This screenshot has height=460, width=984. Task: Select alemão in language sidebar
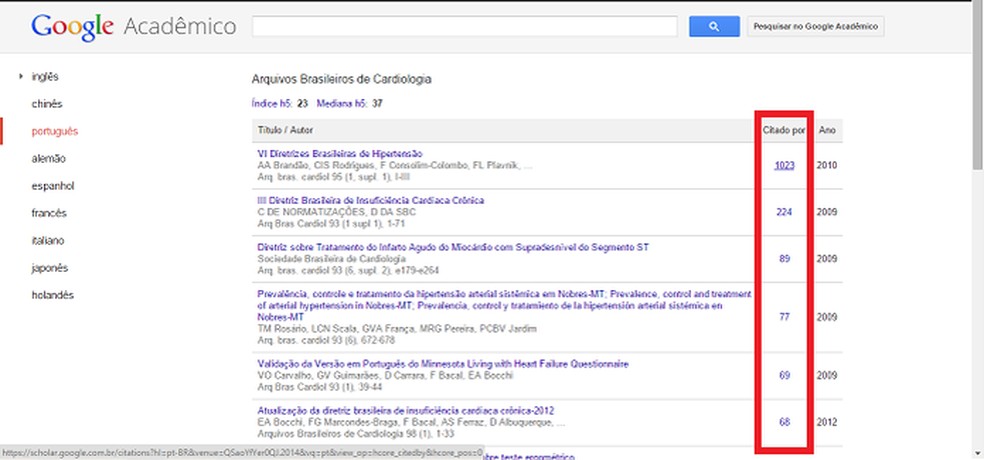pos(48,158)
